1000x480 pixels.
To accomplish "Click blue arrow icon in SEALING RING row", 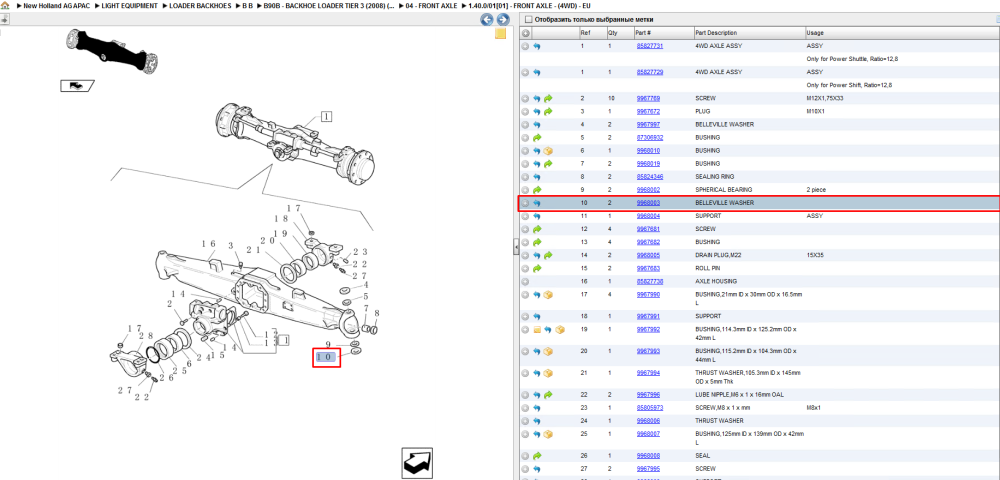I will point(536,177).
